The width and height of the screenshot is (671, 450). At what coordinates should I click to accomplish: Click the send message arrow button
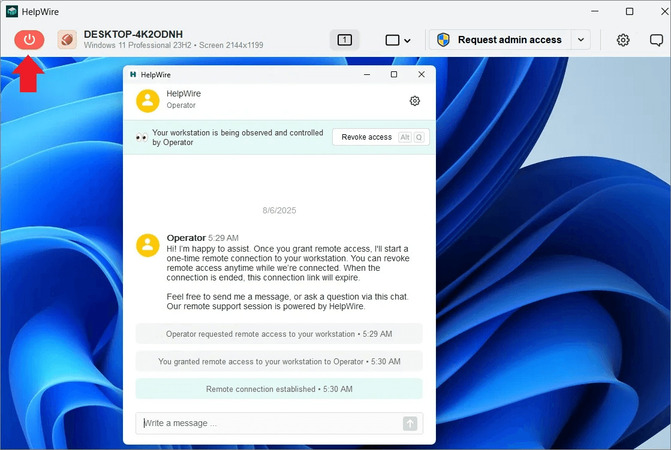(410, 423)
